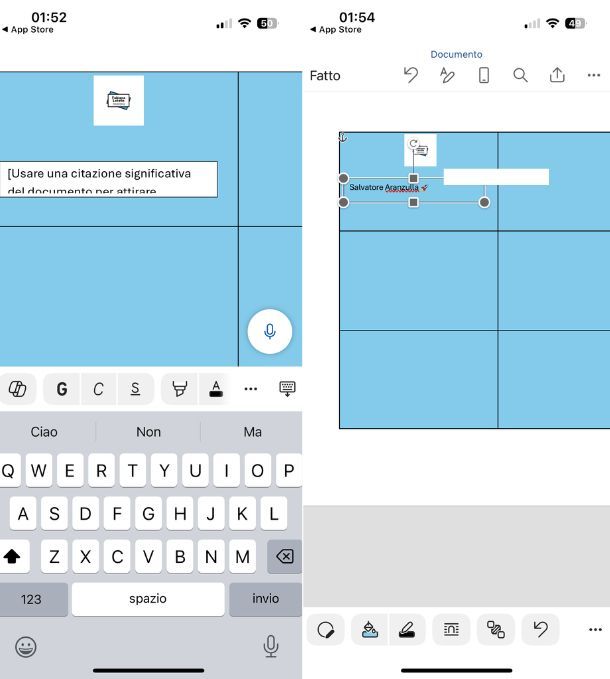Toggle bold formatting (G)
The width and height of the screenshot is (610, 679).
click(x=62, y=388)
